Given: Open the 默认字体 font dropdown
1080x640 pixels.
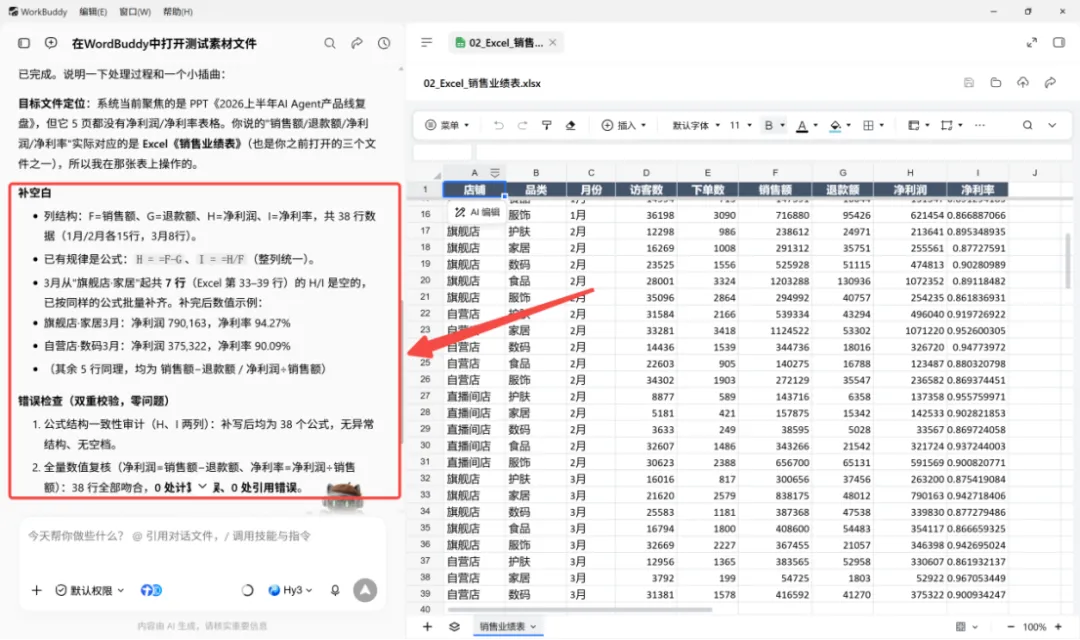Looking at the screenshot, I should [x=696, y=125].
